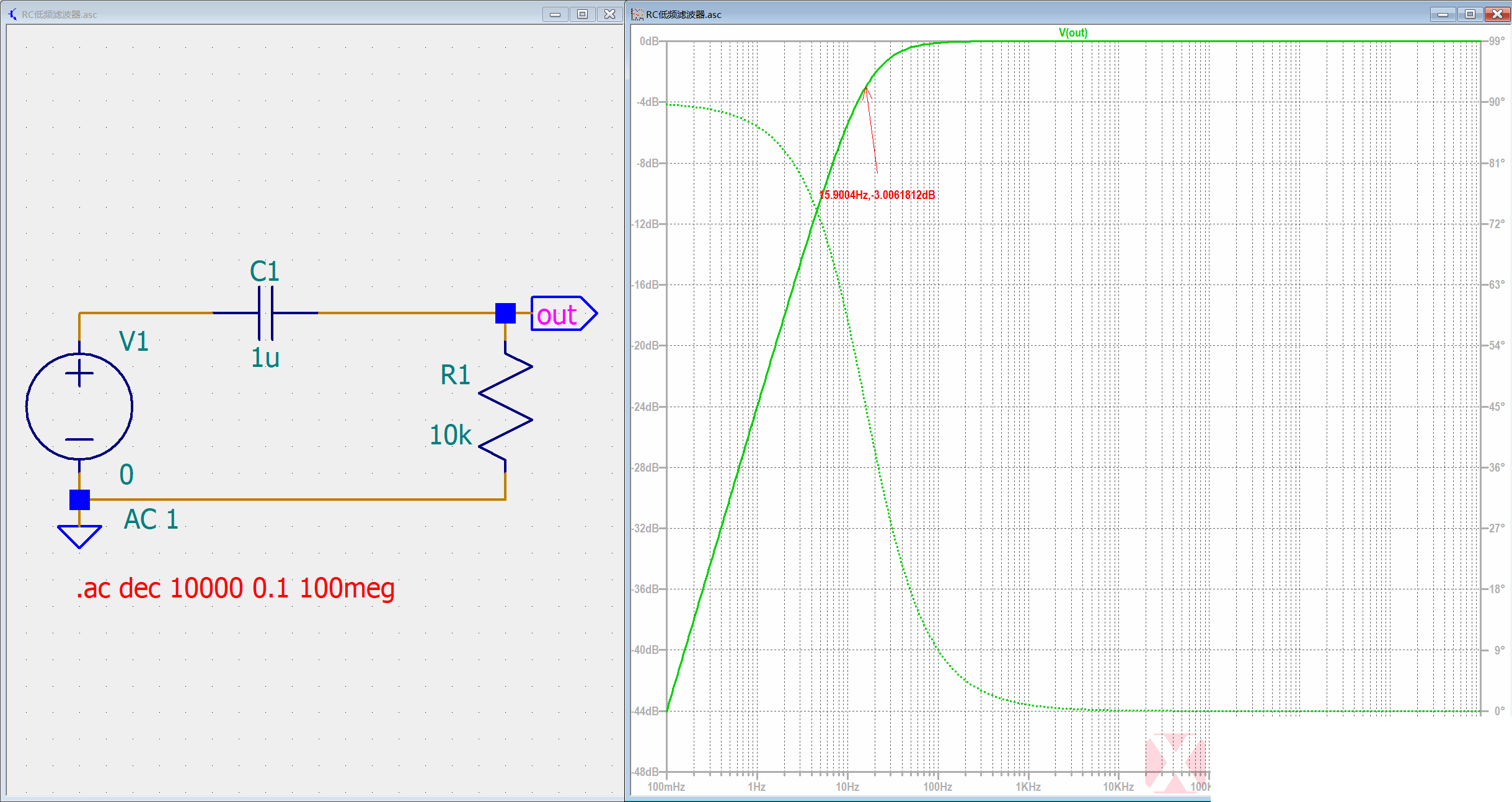The image size is (1512, 802).
Task: Click the out net label flag
Action: [x=564, y=314]
